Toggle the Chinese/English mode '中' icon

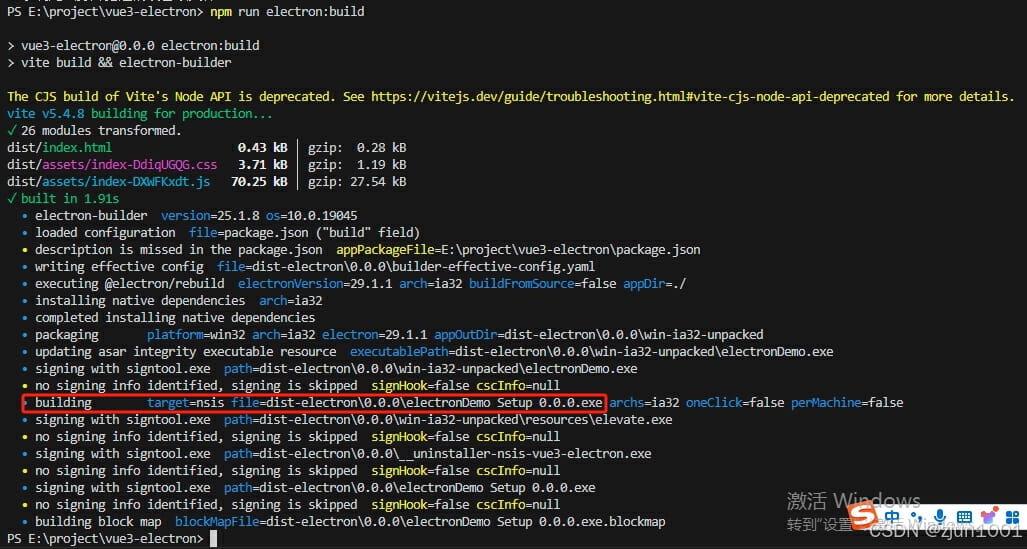pos(892,517)
